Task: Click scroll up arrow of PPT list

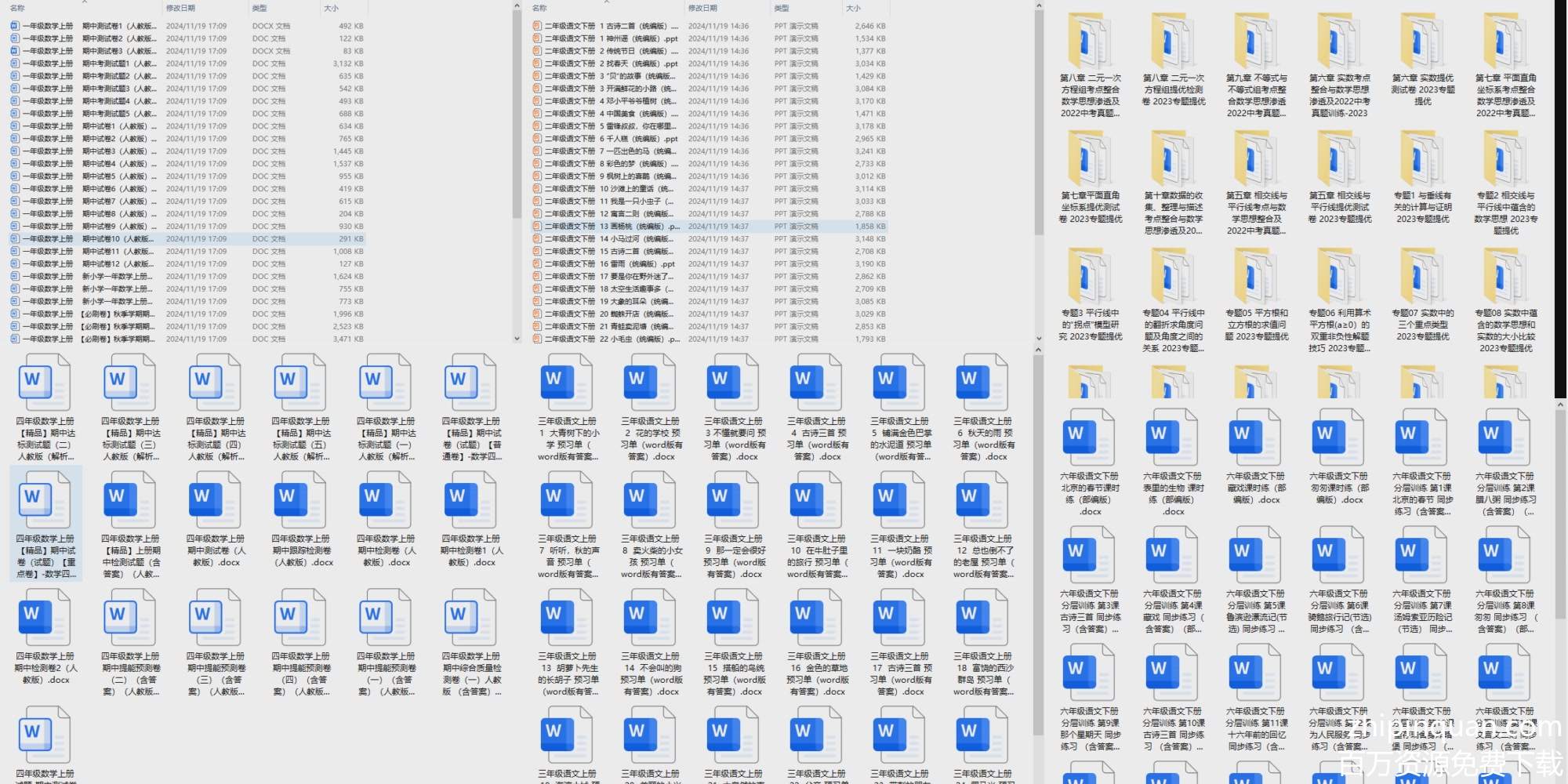Action: [1039, 6]
